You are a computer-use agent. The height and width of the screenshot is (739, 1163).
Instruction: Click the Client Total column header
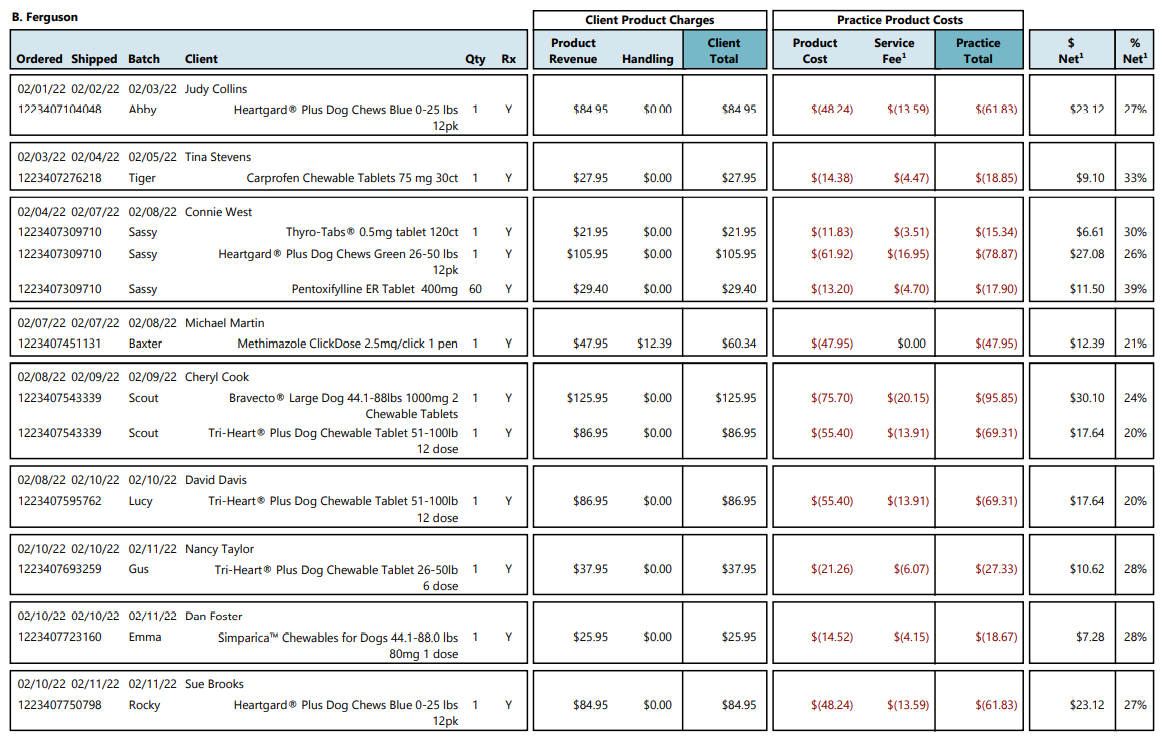725,50
